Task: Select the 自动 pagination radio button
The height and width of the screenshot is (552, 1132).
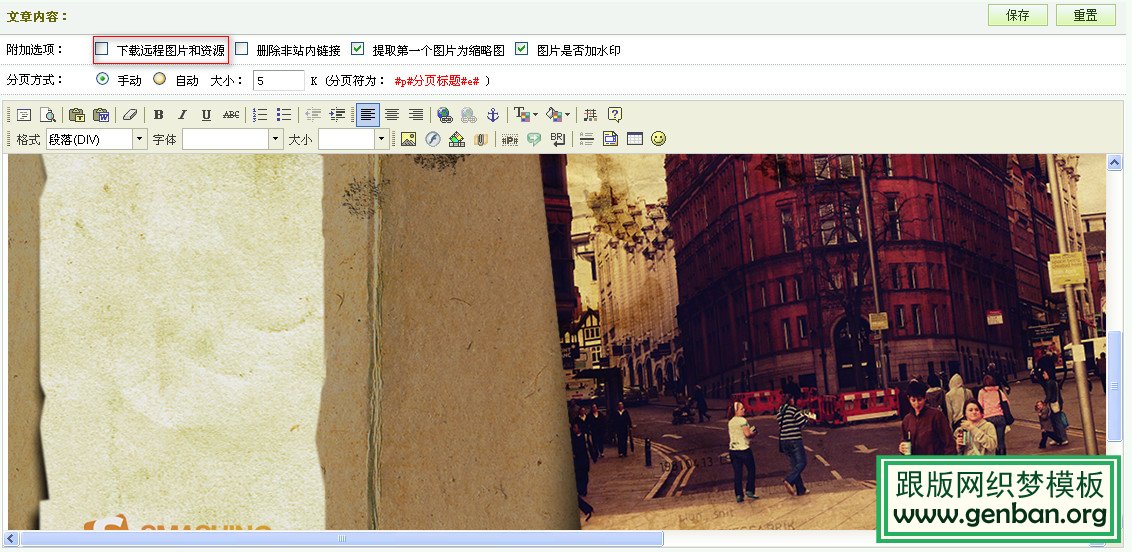Action: point(159,79)
